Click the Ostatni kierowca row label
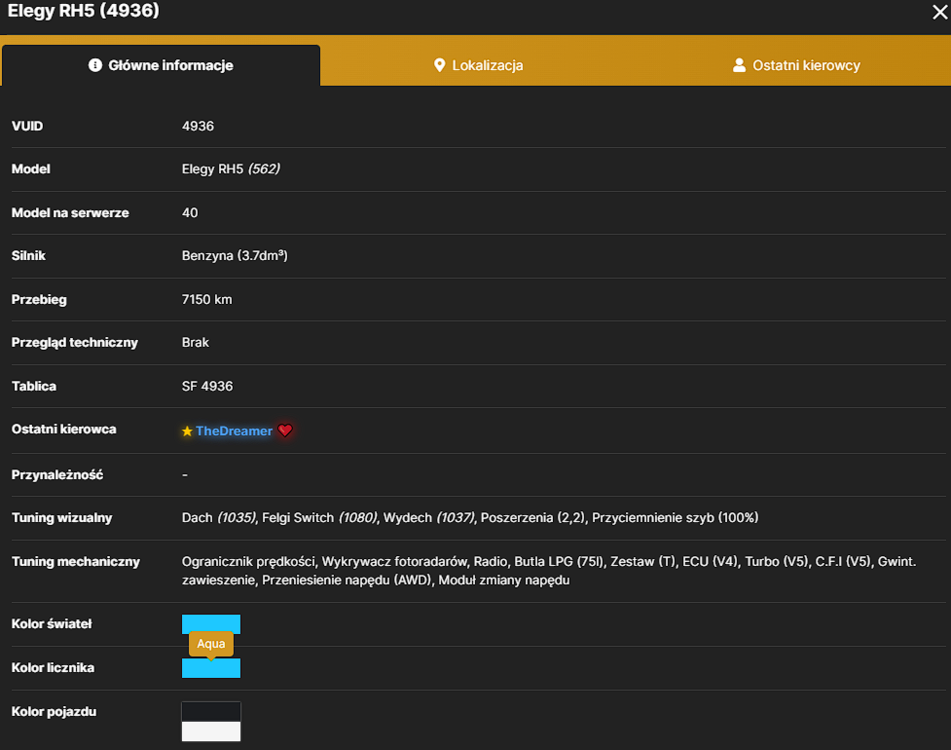 tap(64, 429)
